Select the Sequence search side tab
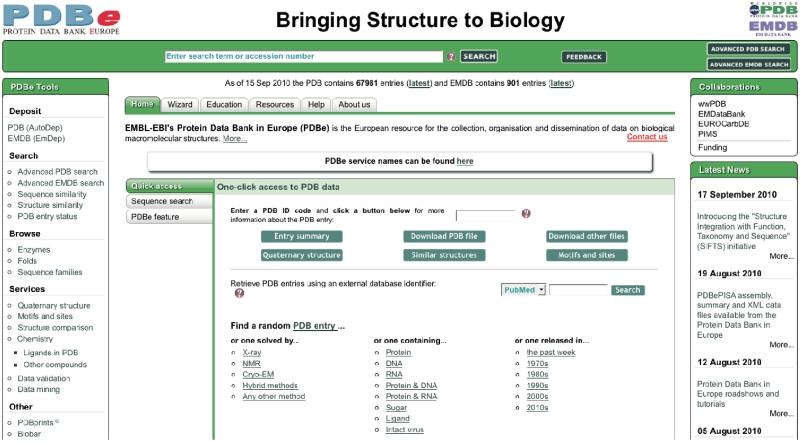The image size is (800, 442). 169,201
